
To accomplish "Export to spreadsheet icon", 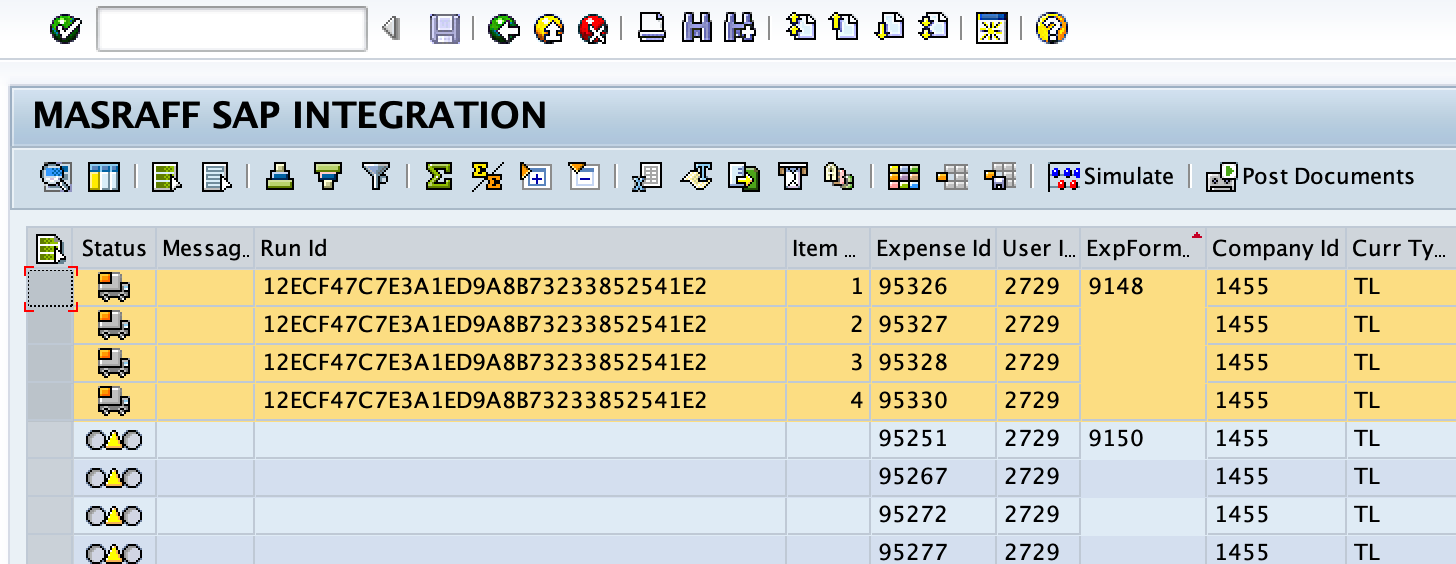I will pos(647,177).
